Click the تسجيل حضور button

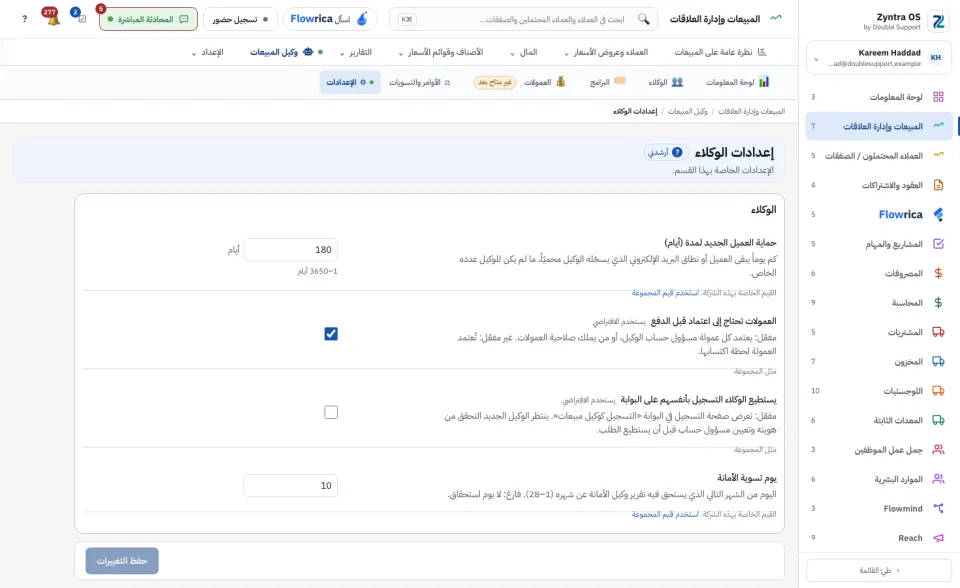(240, 19)
